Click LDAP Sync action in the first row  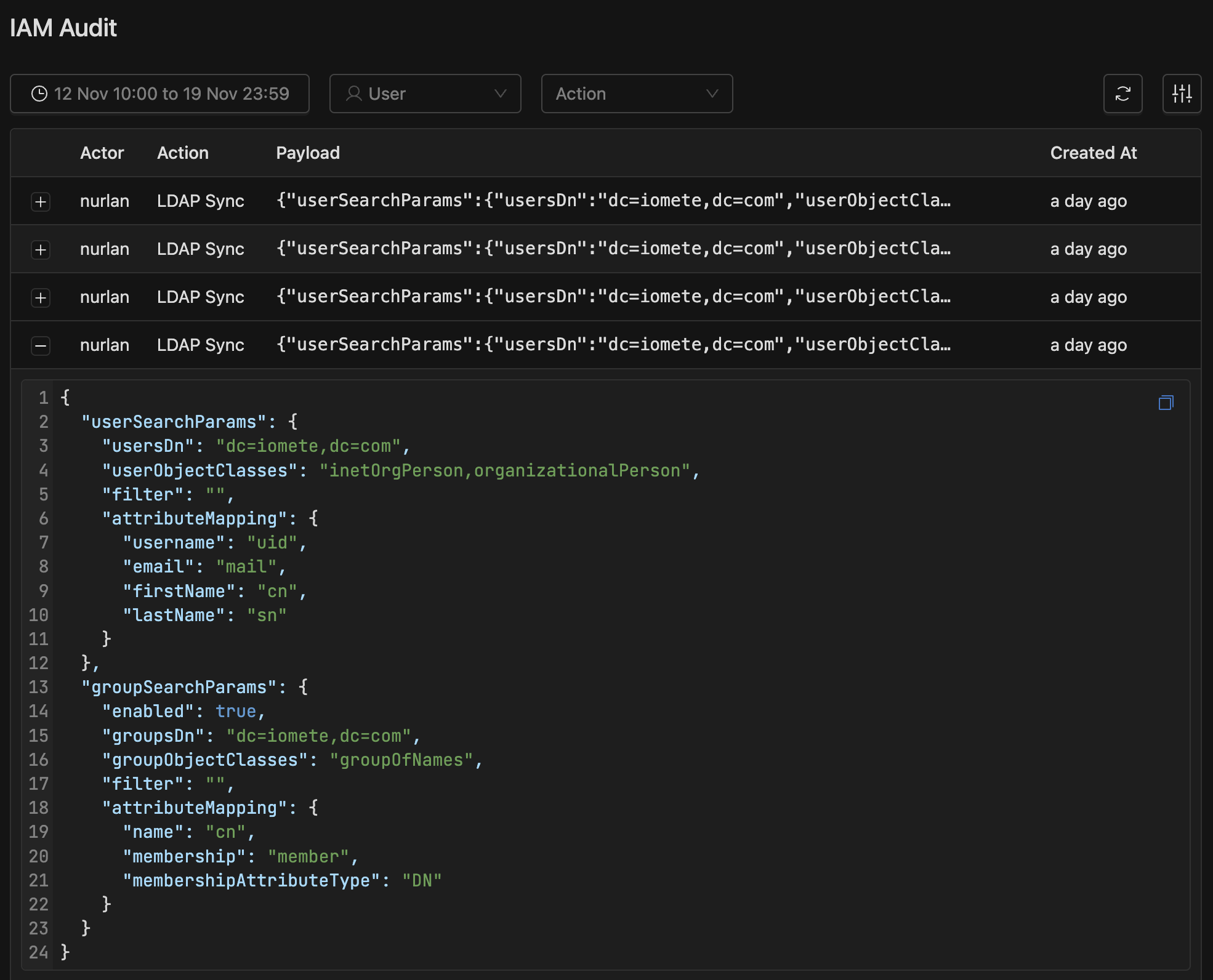(201, 201)
